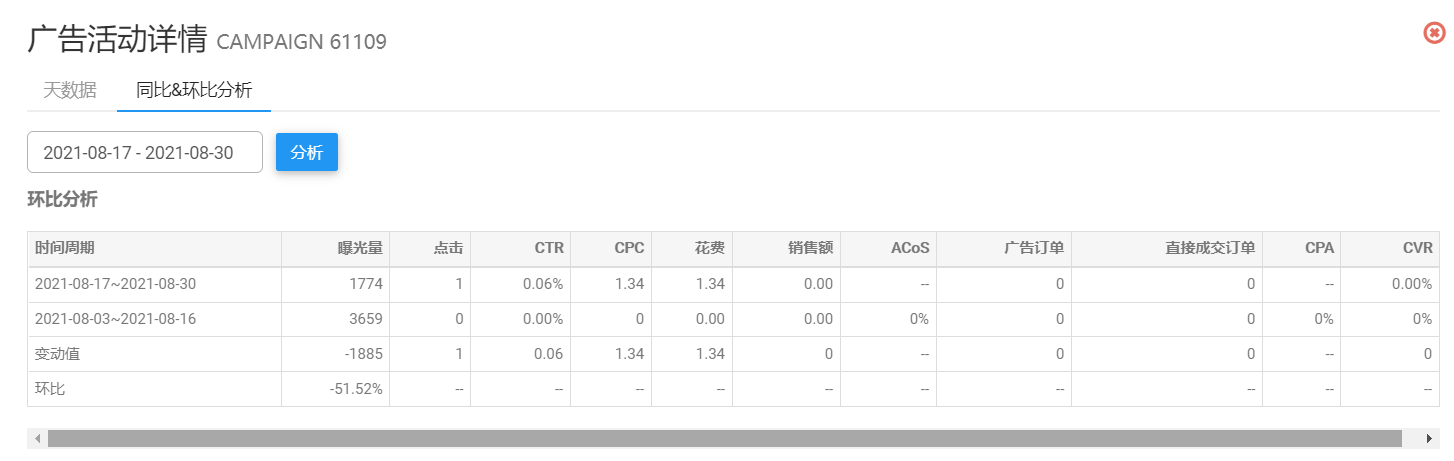Click the 花费 column header

[709, 248]
